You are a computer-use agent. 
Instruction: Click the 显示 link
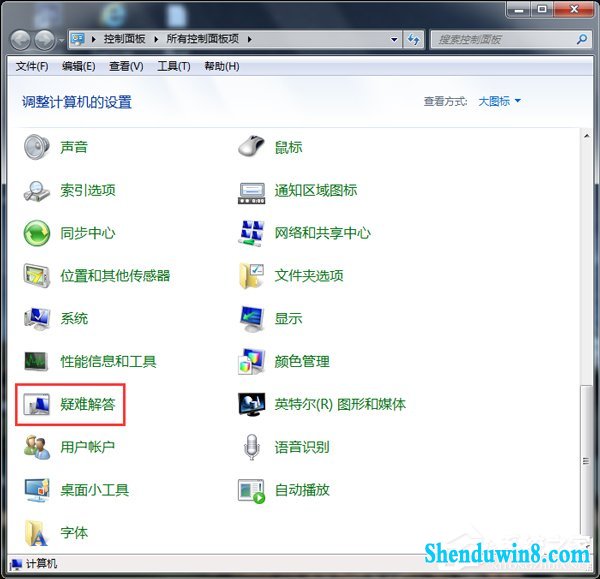pos(289,318)
